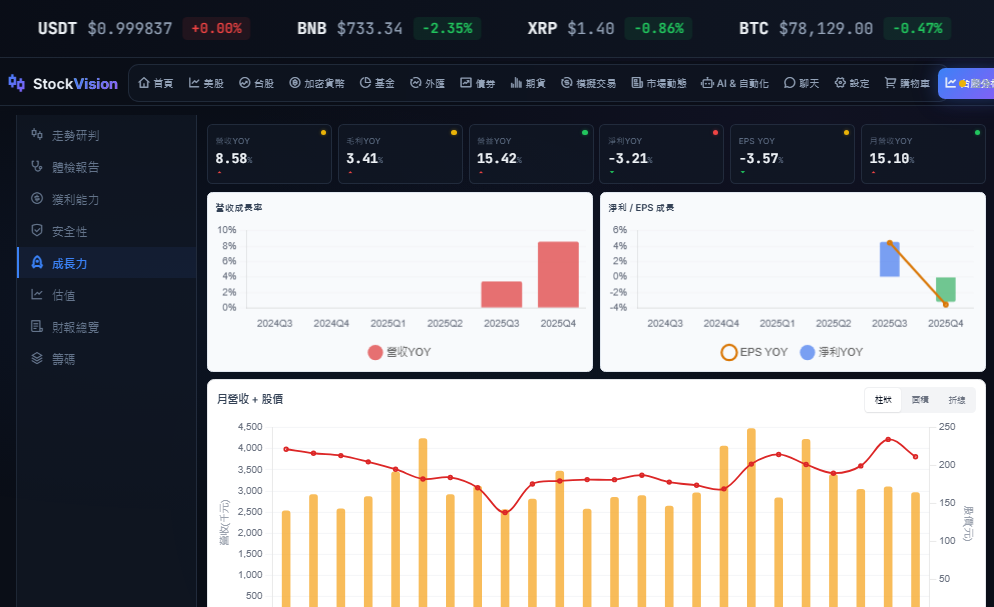994x607 pixels.
Task: Navigate to 外匯 forex section
Action: [427, 83]
